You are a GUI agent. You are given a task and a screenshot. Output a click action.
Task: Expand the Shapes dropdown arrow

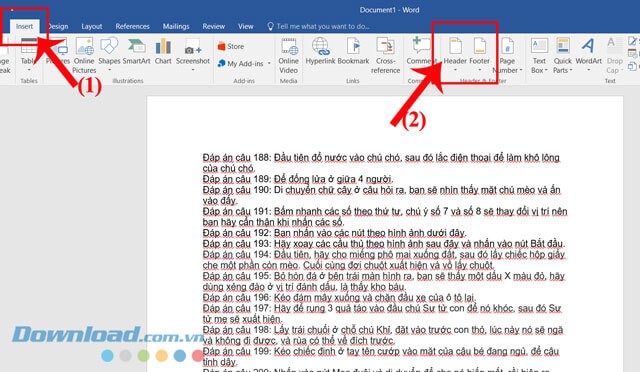coord(109,70)
